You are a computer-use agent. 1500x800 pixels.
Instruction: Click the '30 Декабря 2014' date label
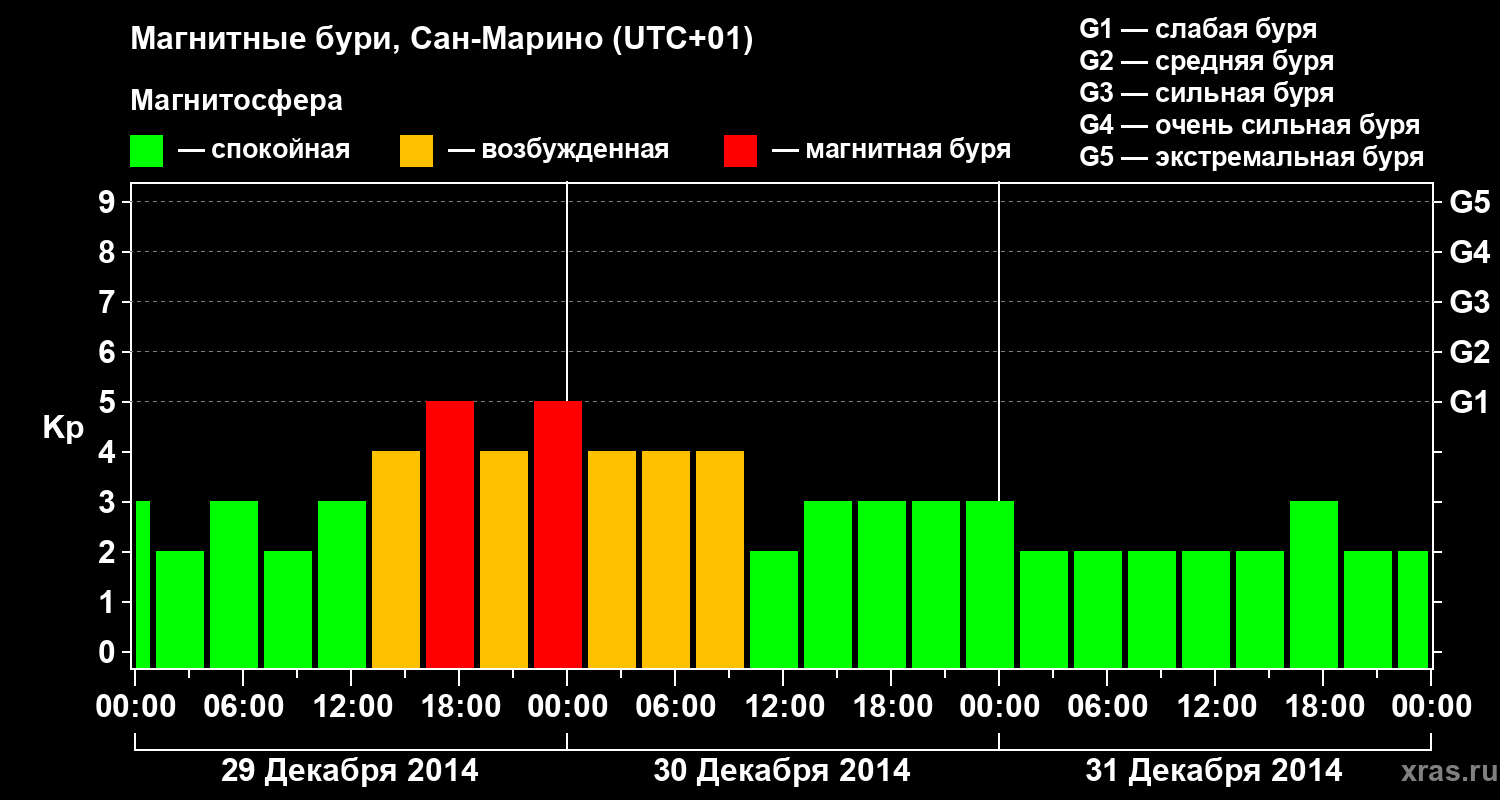click(x=782, y=771)
